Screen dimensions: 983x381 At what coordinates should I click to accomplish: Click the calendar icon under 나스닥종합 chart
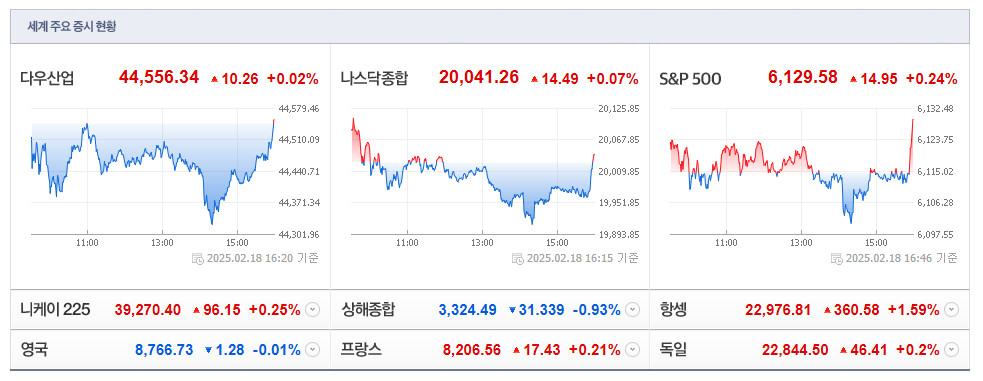point(517,258)
